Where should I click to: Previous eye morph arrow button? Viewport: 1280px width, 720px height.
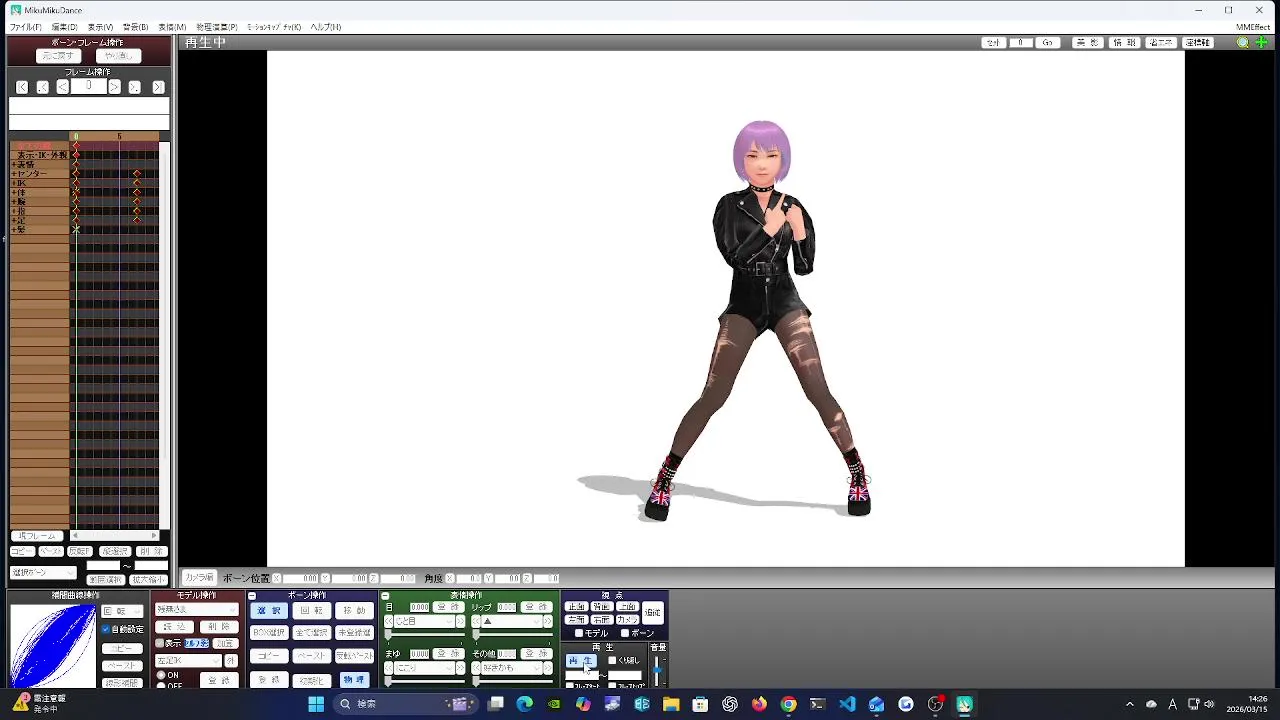[x=389, y=621]
